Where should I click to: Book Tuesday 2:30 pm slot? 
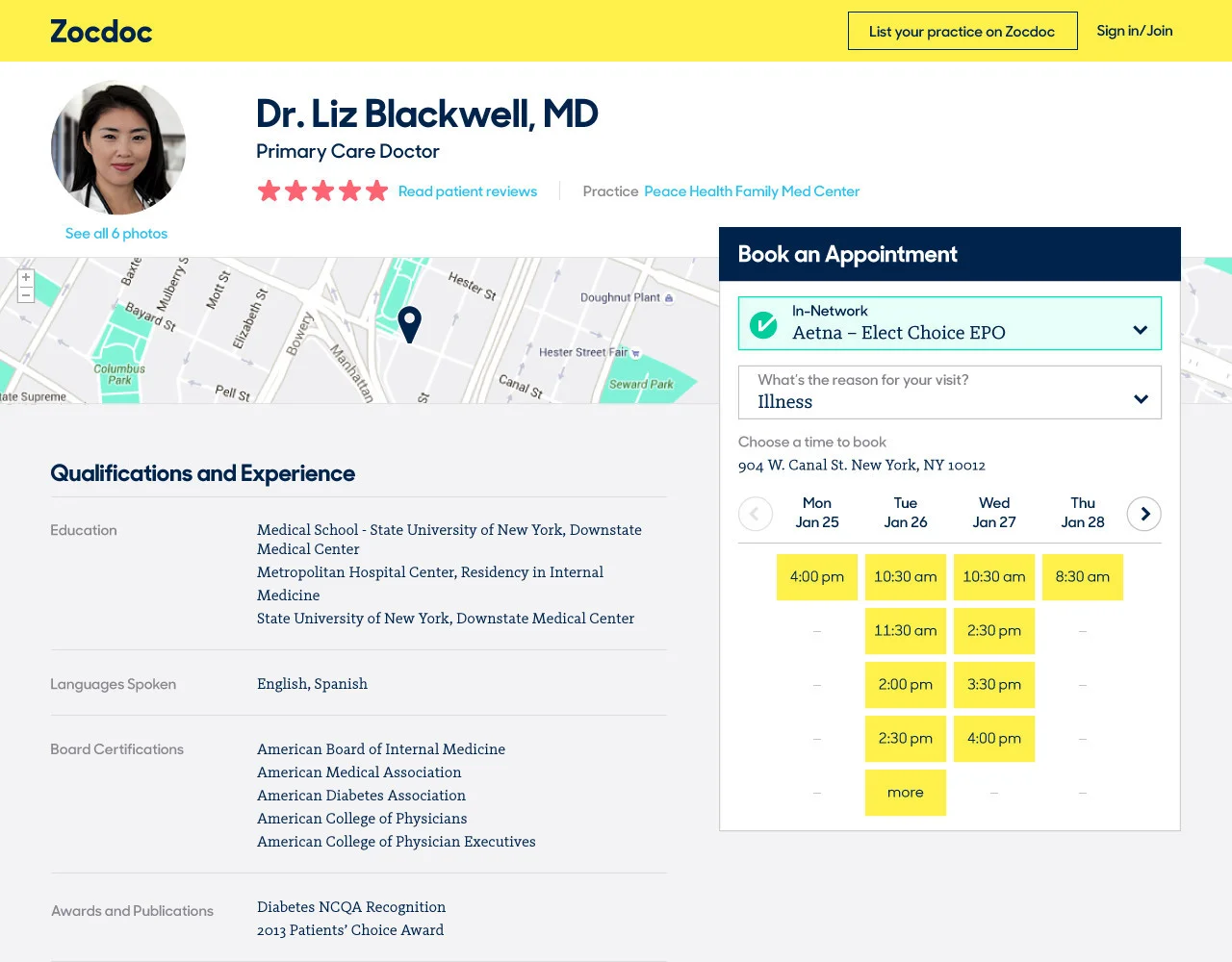click(906, 739)
